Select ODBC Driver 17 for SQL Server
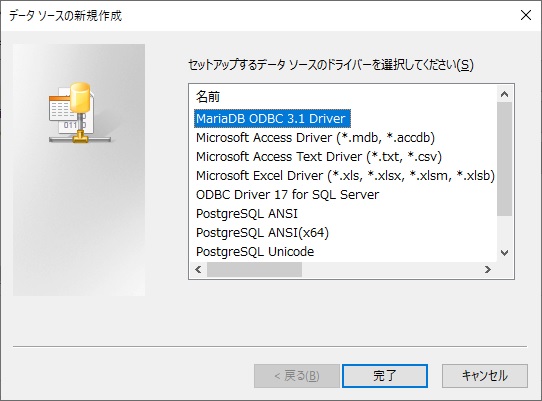Viewport: 542px width, 401px height. 287,195
